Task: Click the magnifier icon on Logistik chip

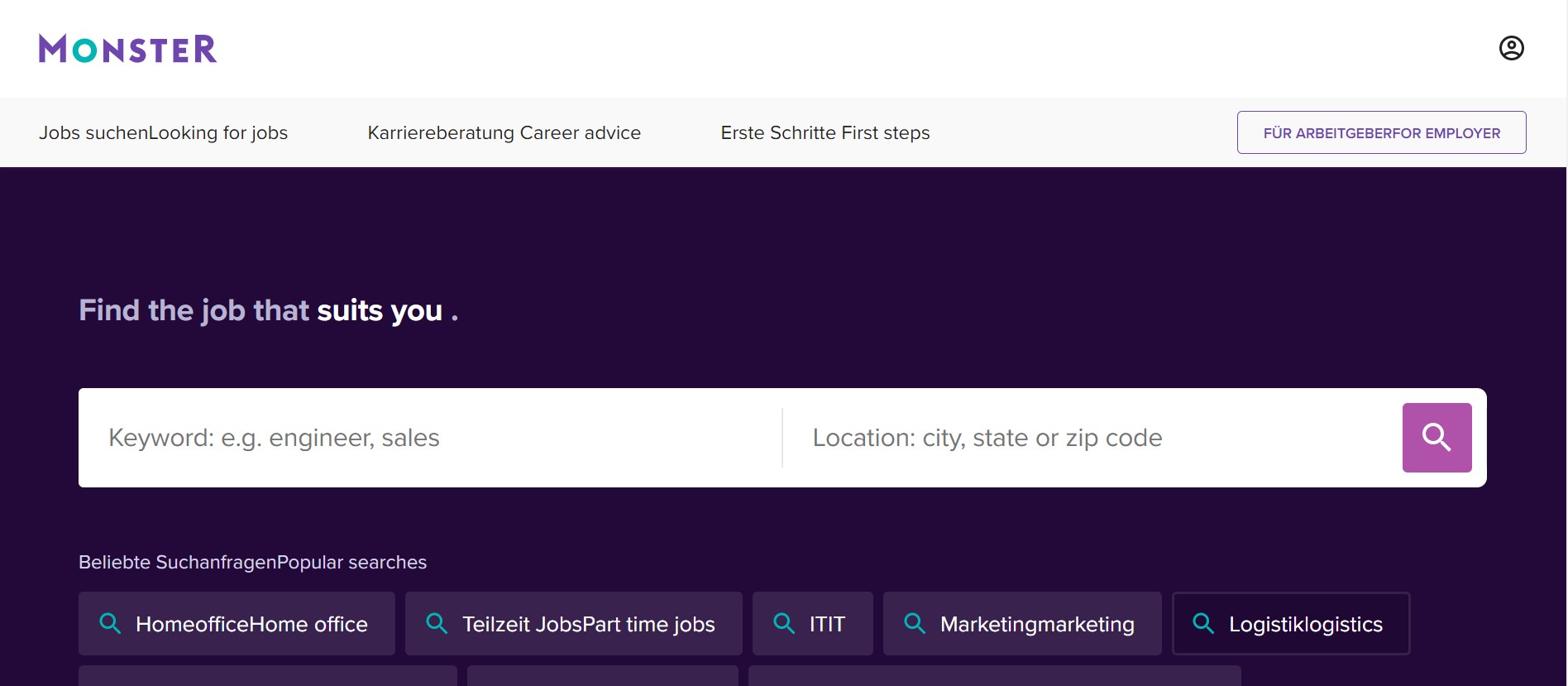Action: [x=1203, y=623]
